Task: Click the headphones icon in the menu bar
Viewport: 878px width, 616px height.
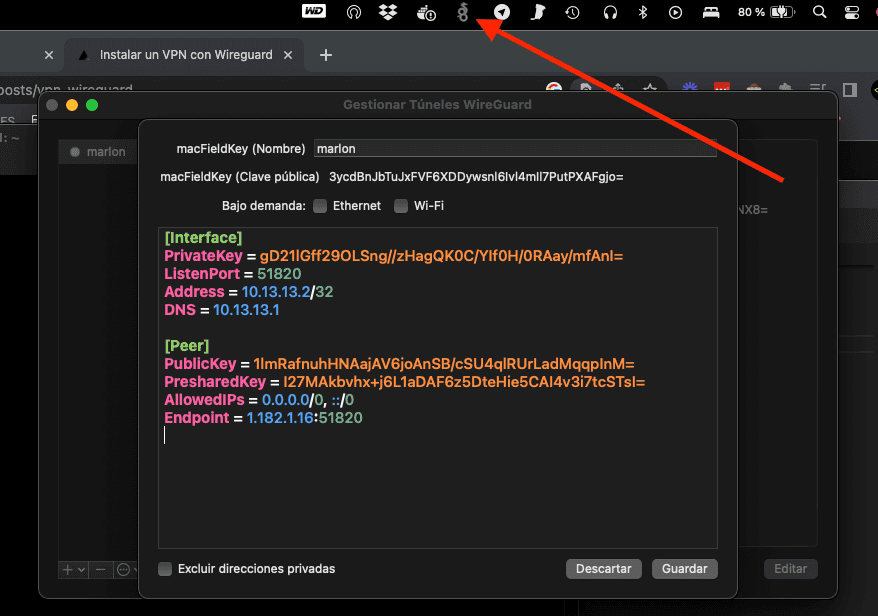Action: [610, 13]
